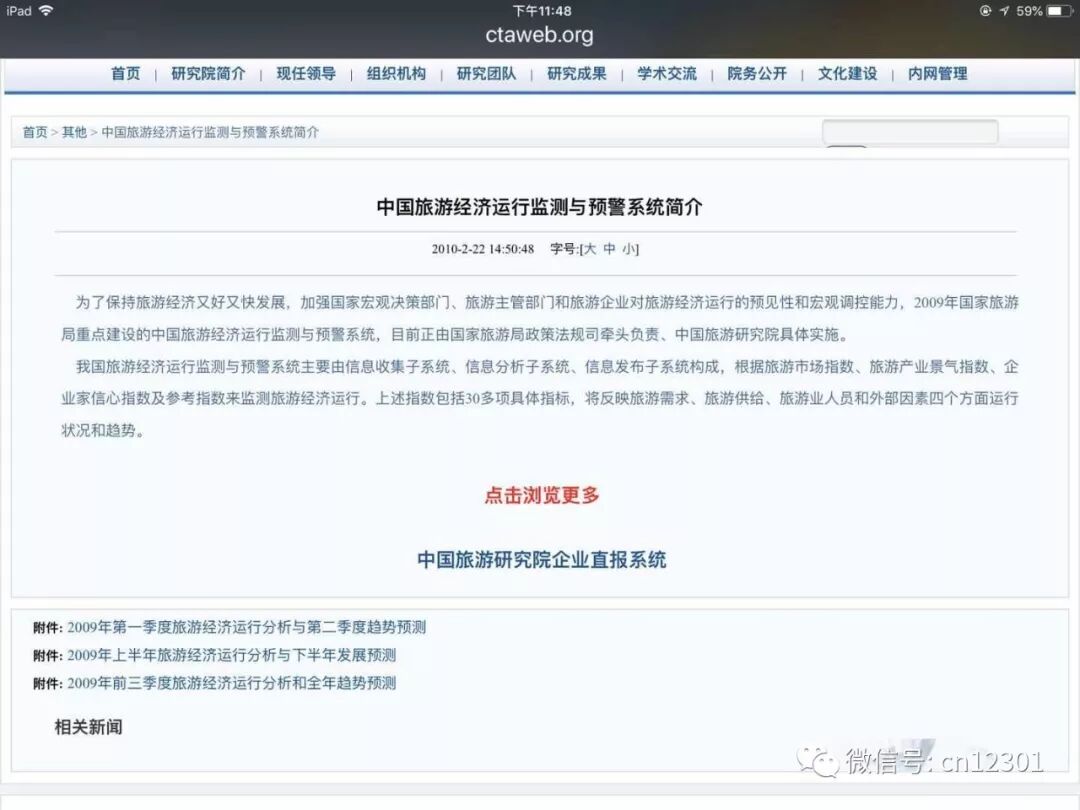Screen dimensions: 1080x810
Task: Go to 现任领导 page
Action: click(306, 74)
